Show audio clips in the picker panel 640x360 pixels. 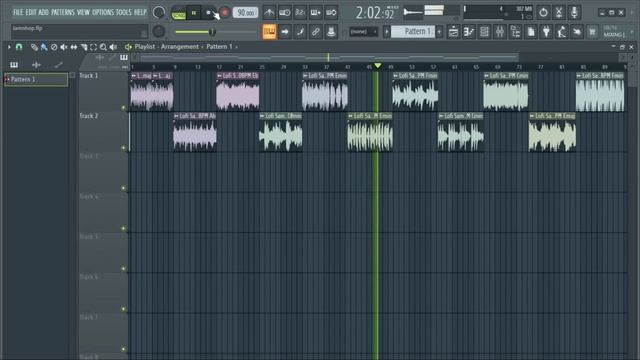point(36,64)
